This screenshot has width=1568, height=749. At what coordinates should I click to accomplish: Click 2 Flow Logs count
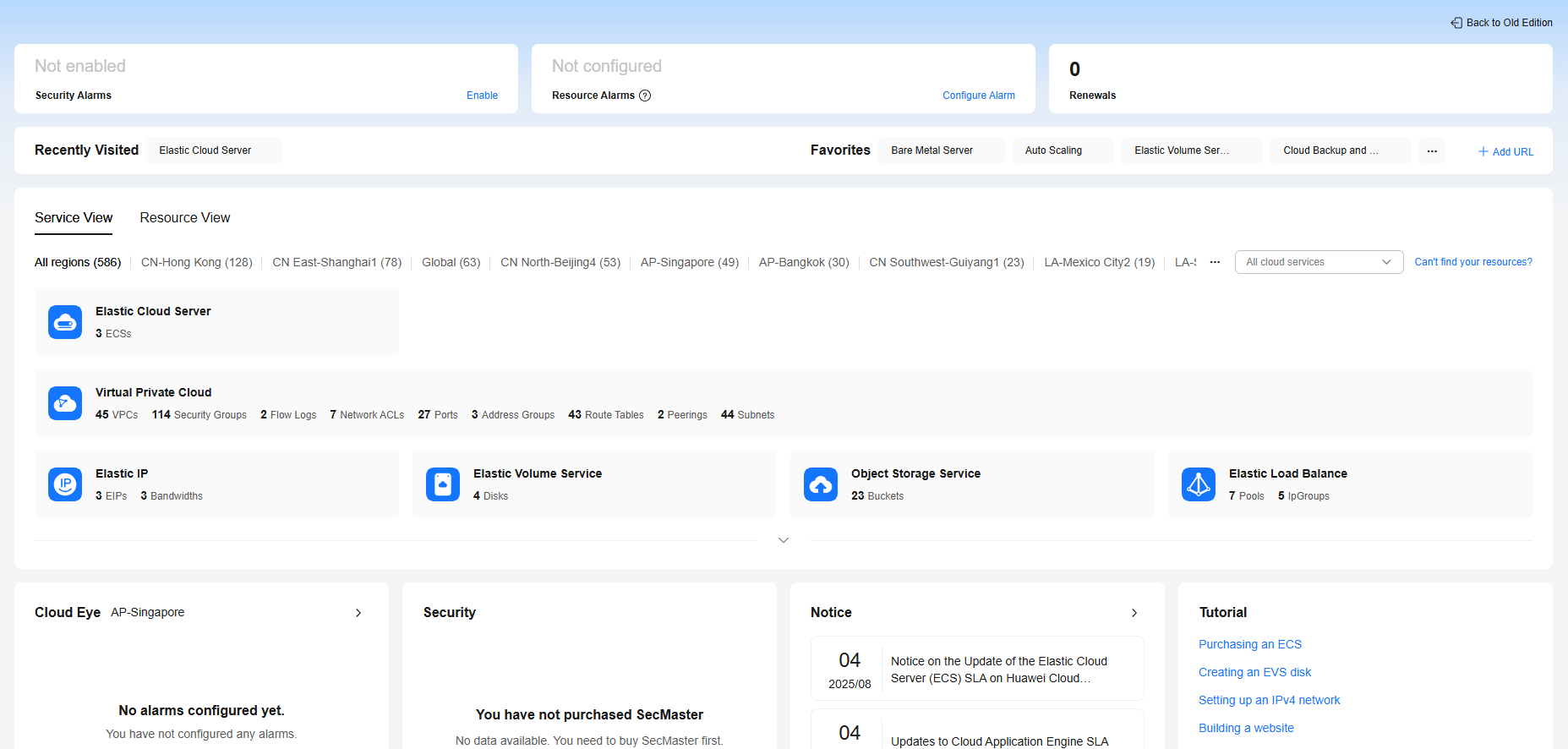coord(288,415)
